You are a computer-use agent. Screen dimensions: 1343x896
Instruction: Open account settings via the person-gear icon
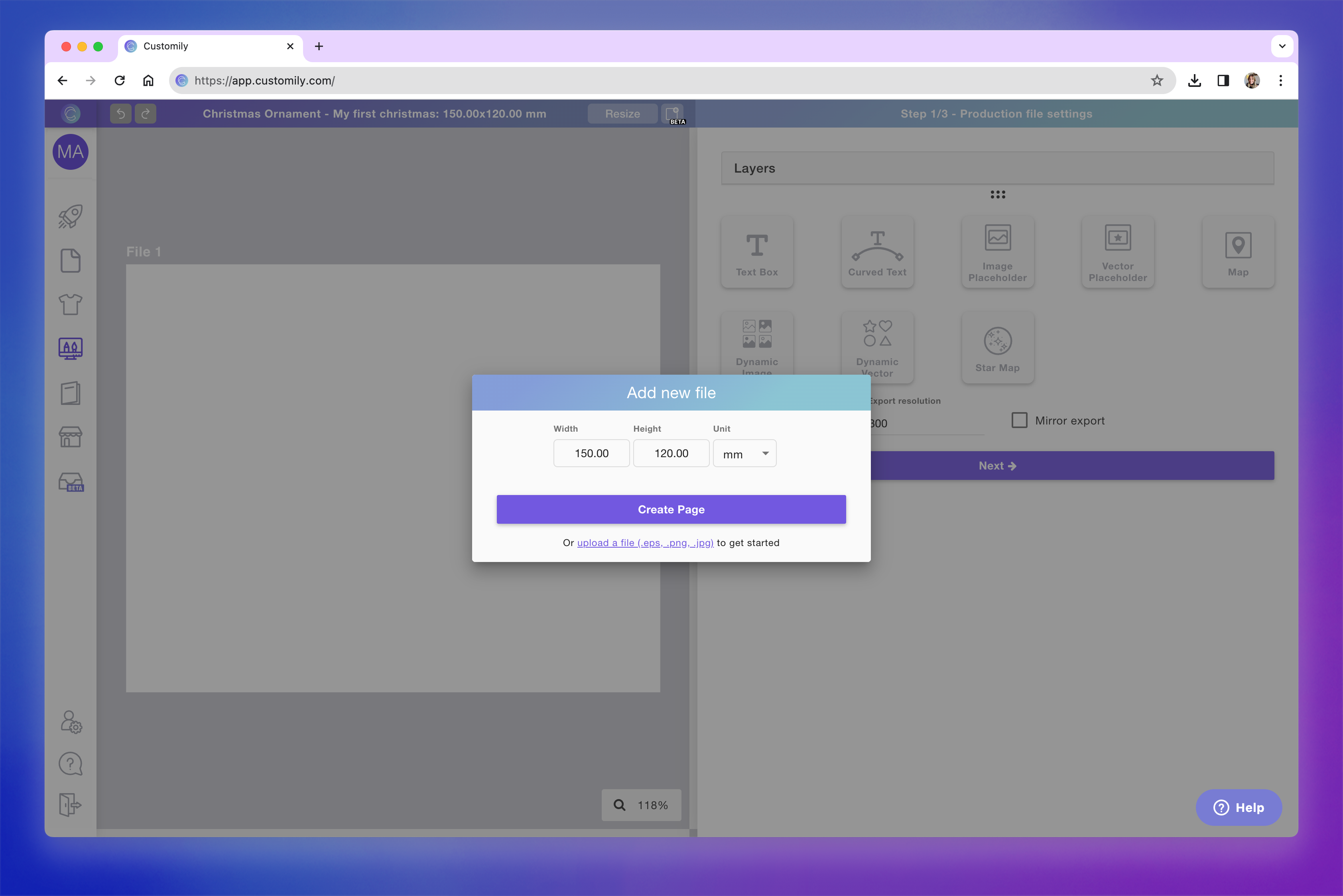[x=70, y=722]
